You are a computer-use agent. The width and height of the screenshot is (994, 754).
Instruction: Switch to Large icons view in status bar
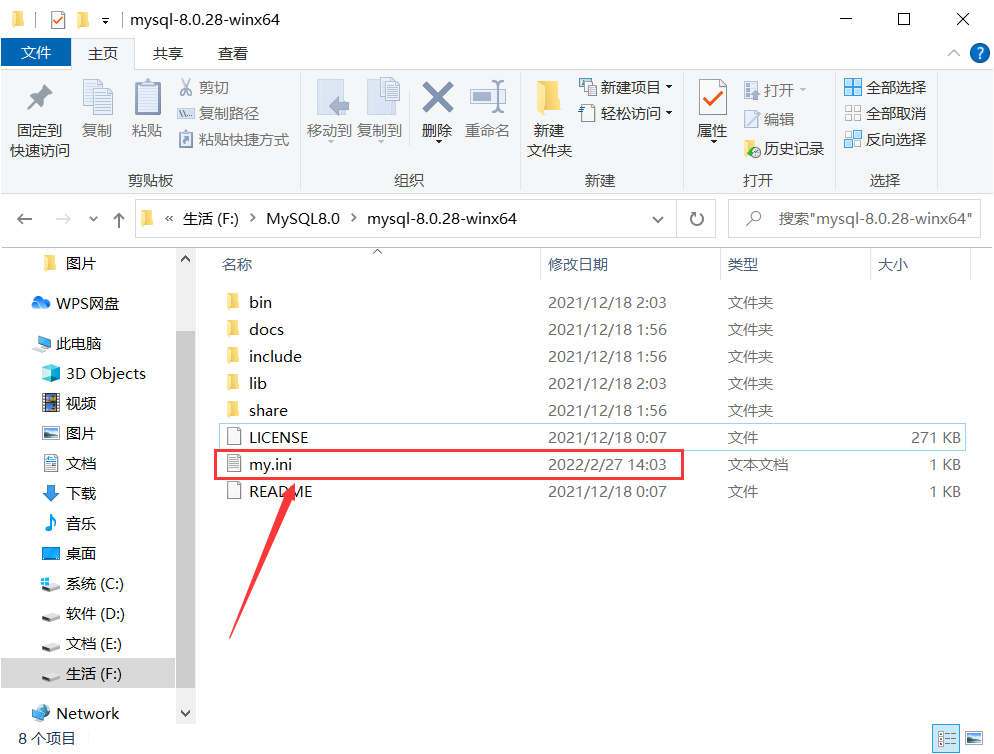pyautogui.click(x=974, y=738)
